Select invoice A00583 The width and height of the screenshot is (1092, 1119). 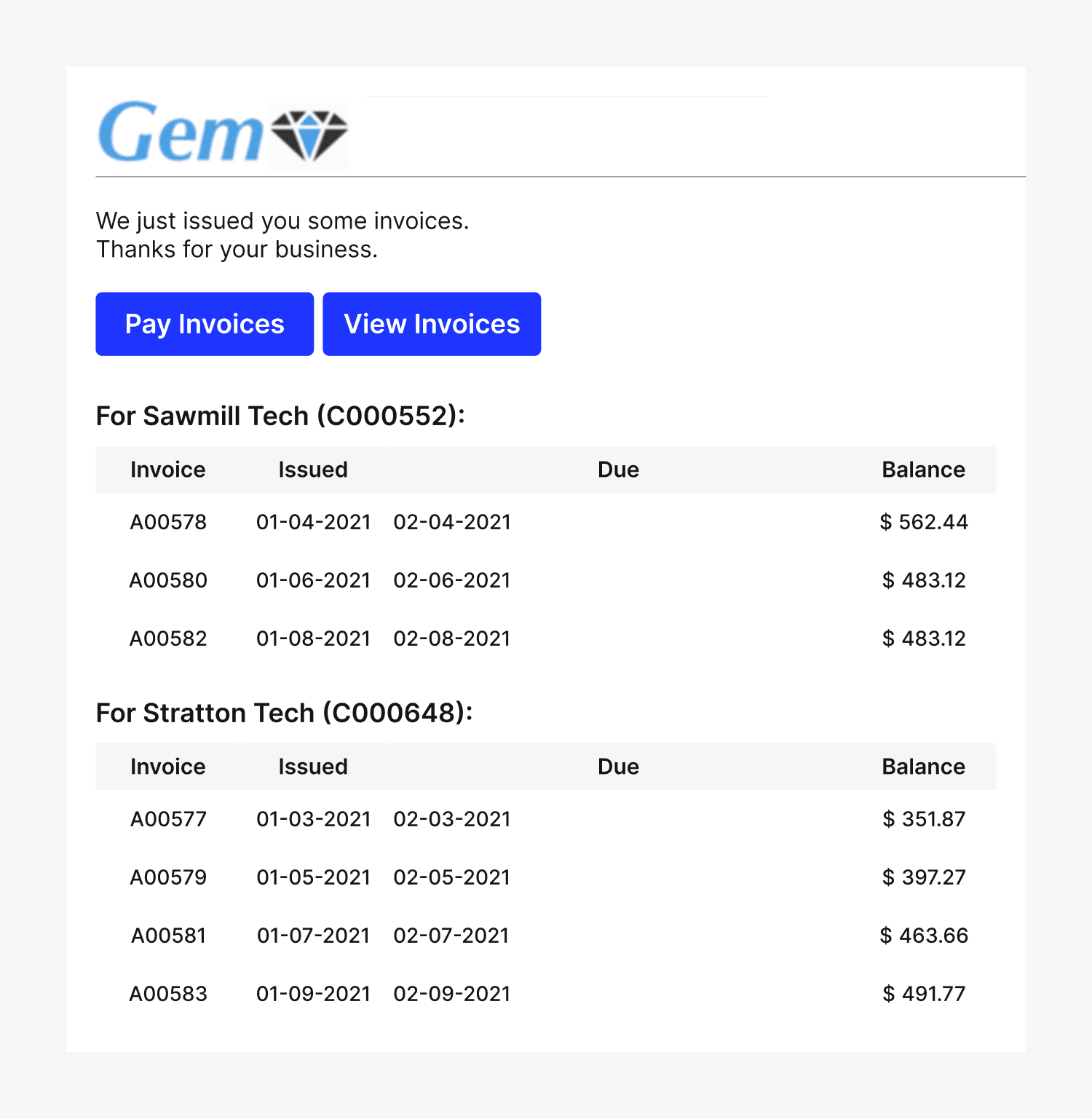click(x=168, y=994)
